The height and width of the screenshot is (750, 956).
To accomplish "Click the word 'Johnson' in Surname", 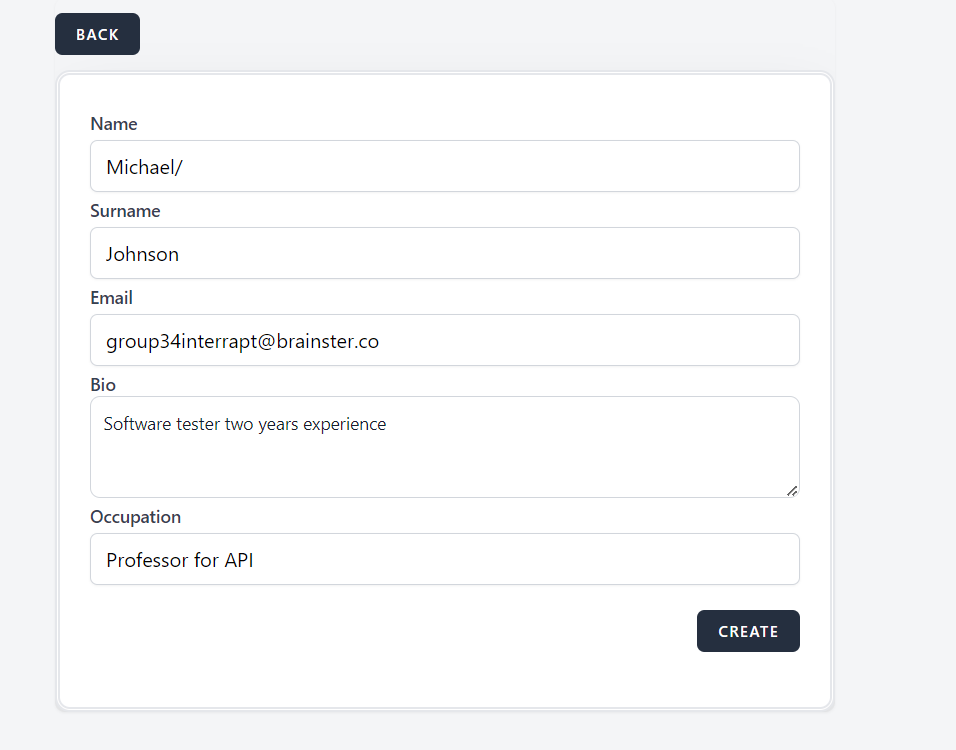I will [142, 254].
